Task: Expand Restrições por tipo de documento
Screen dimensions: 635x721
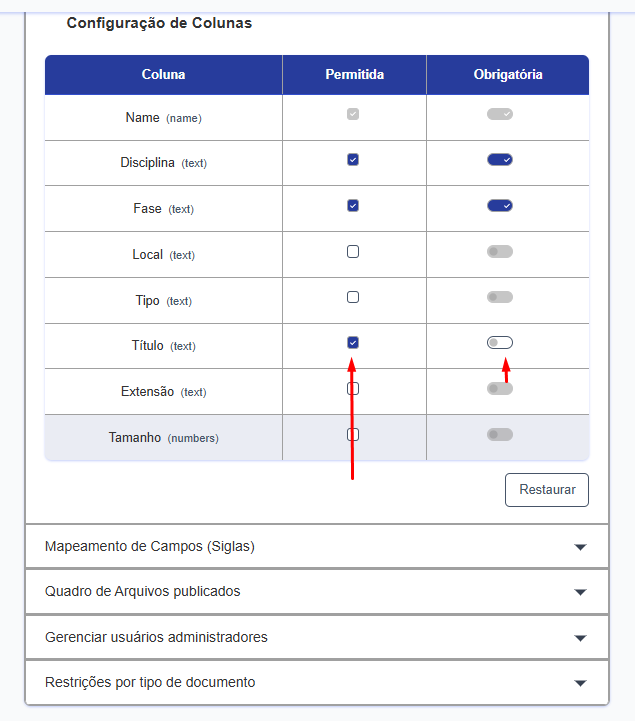Action: (316, 682)
